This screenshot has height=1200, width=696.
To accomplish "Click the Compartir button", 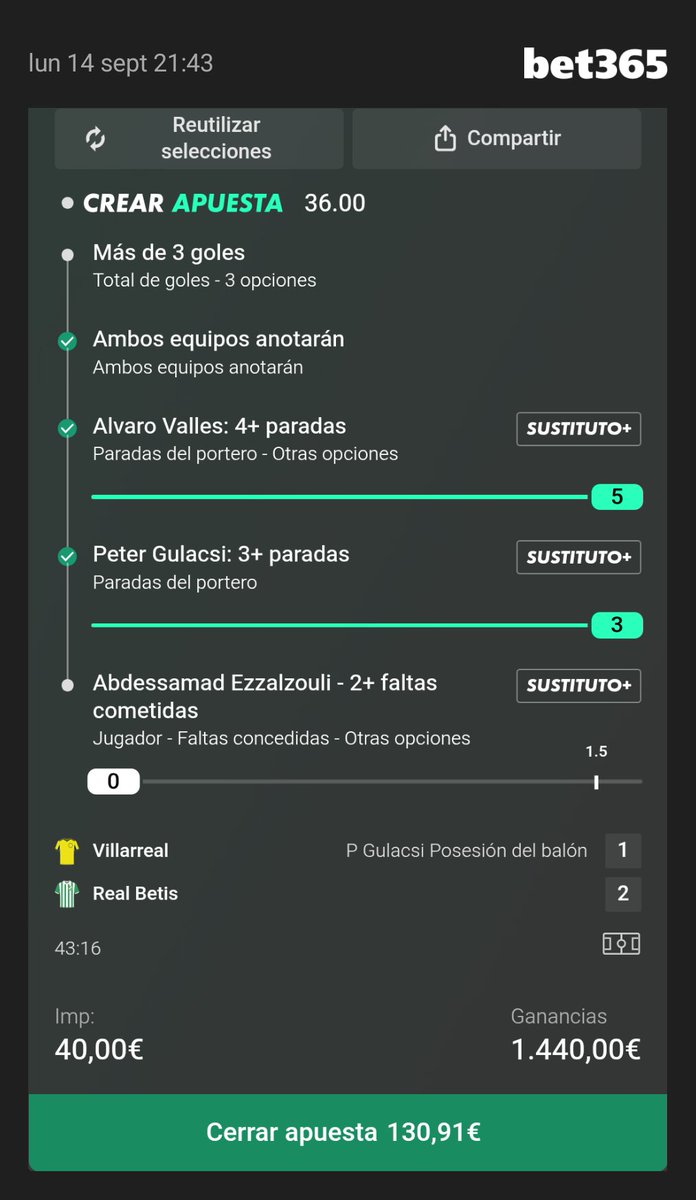I will point(497,138).
